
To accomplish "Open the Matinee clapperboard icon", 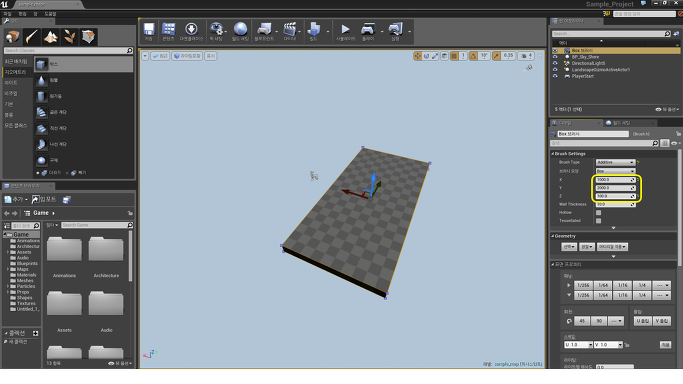I will tap(290, 31).
